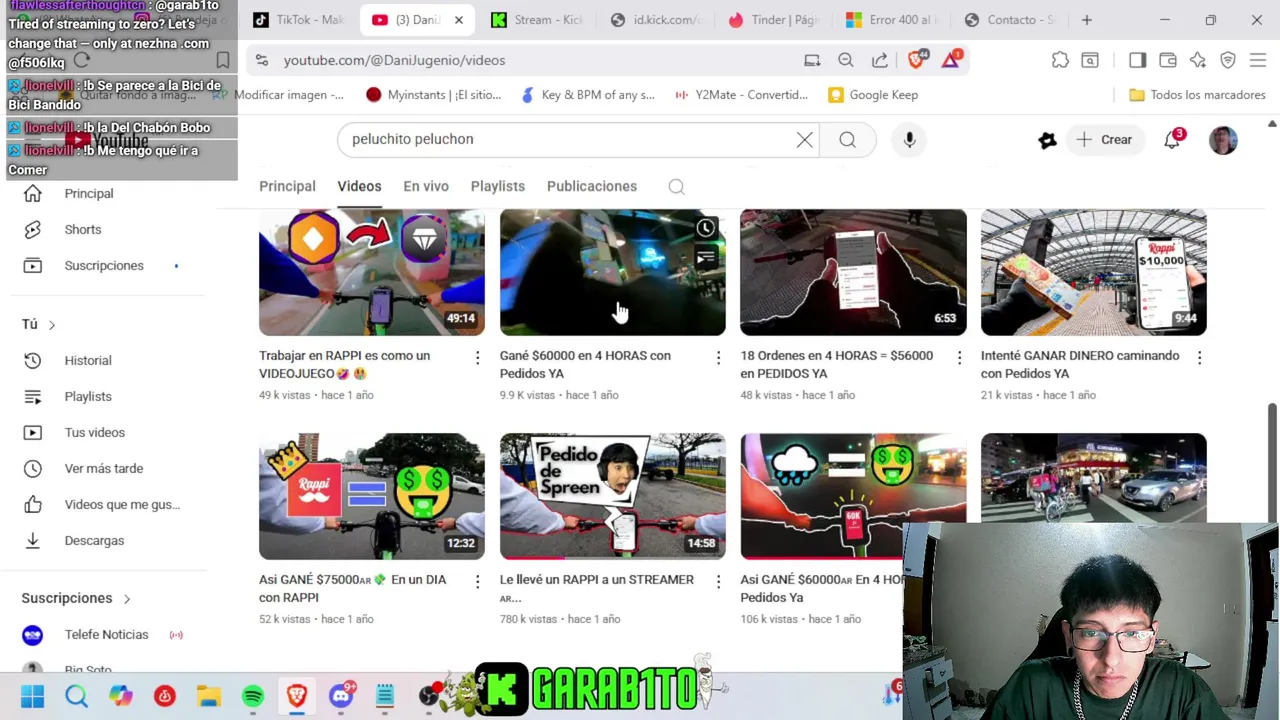Viewport: 1280px width, 720px height.
Task: Open options for Gané $60000 video
Action: (718, 357)
